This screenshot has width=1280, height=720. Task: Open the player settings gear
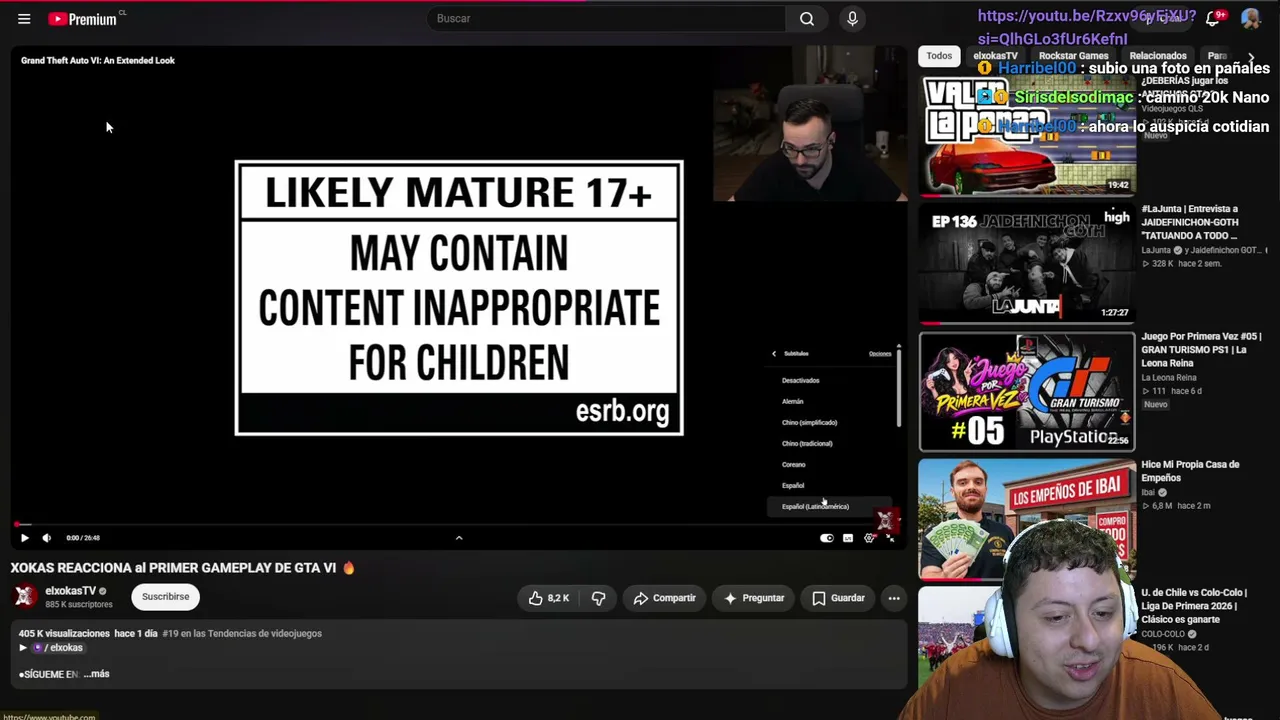[869, 538]
